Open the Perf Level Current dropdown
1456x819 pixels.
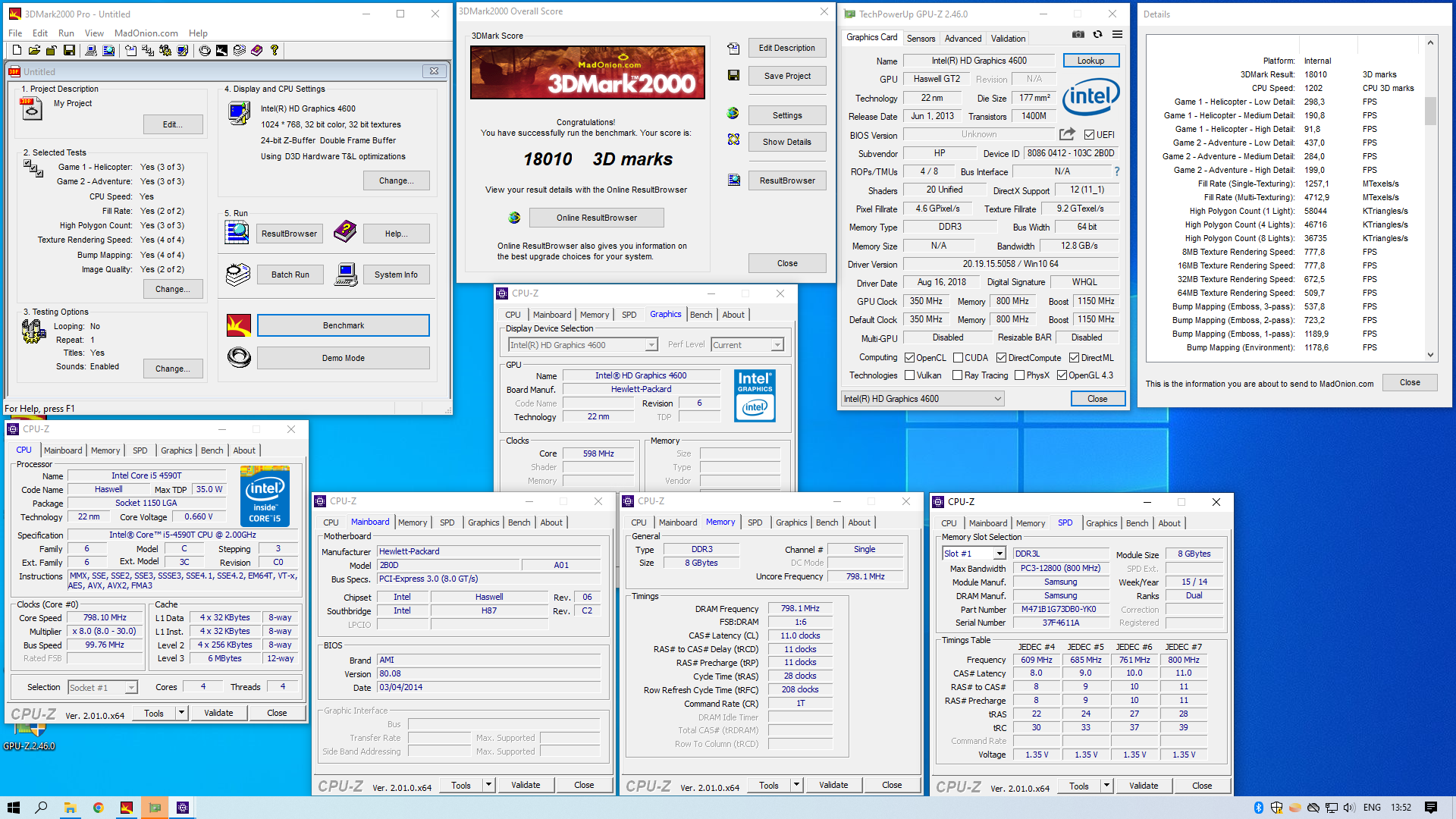(747, 345)
